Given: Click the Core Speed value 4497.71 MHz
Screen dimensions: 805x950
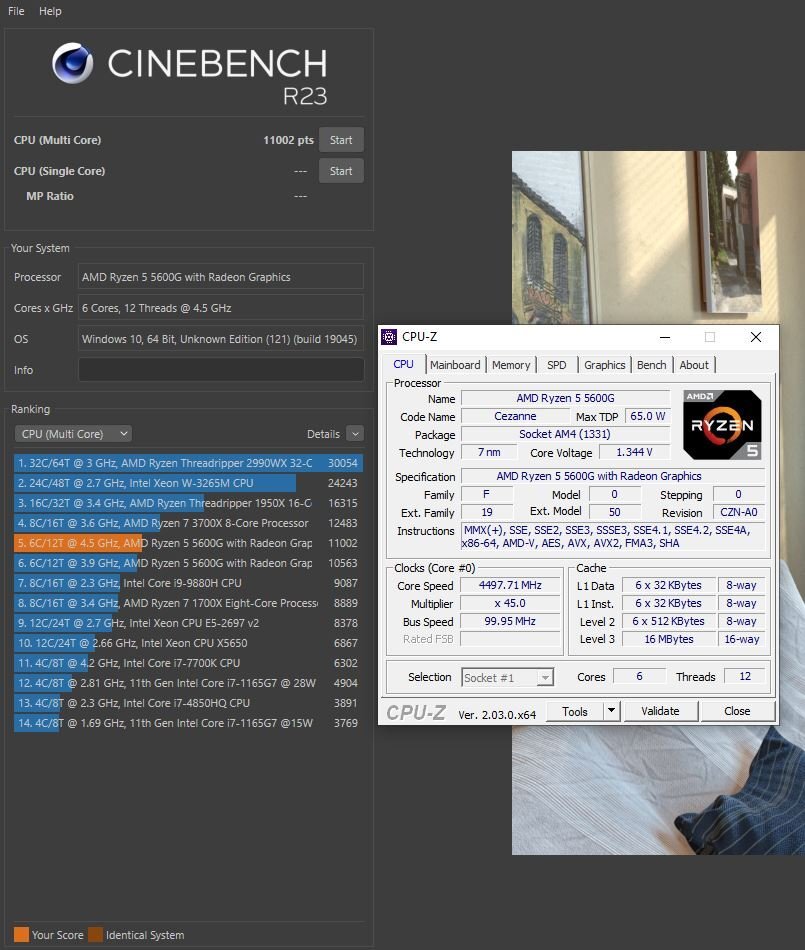Looking at the screenshot, I should [x=510, y=585].
